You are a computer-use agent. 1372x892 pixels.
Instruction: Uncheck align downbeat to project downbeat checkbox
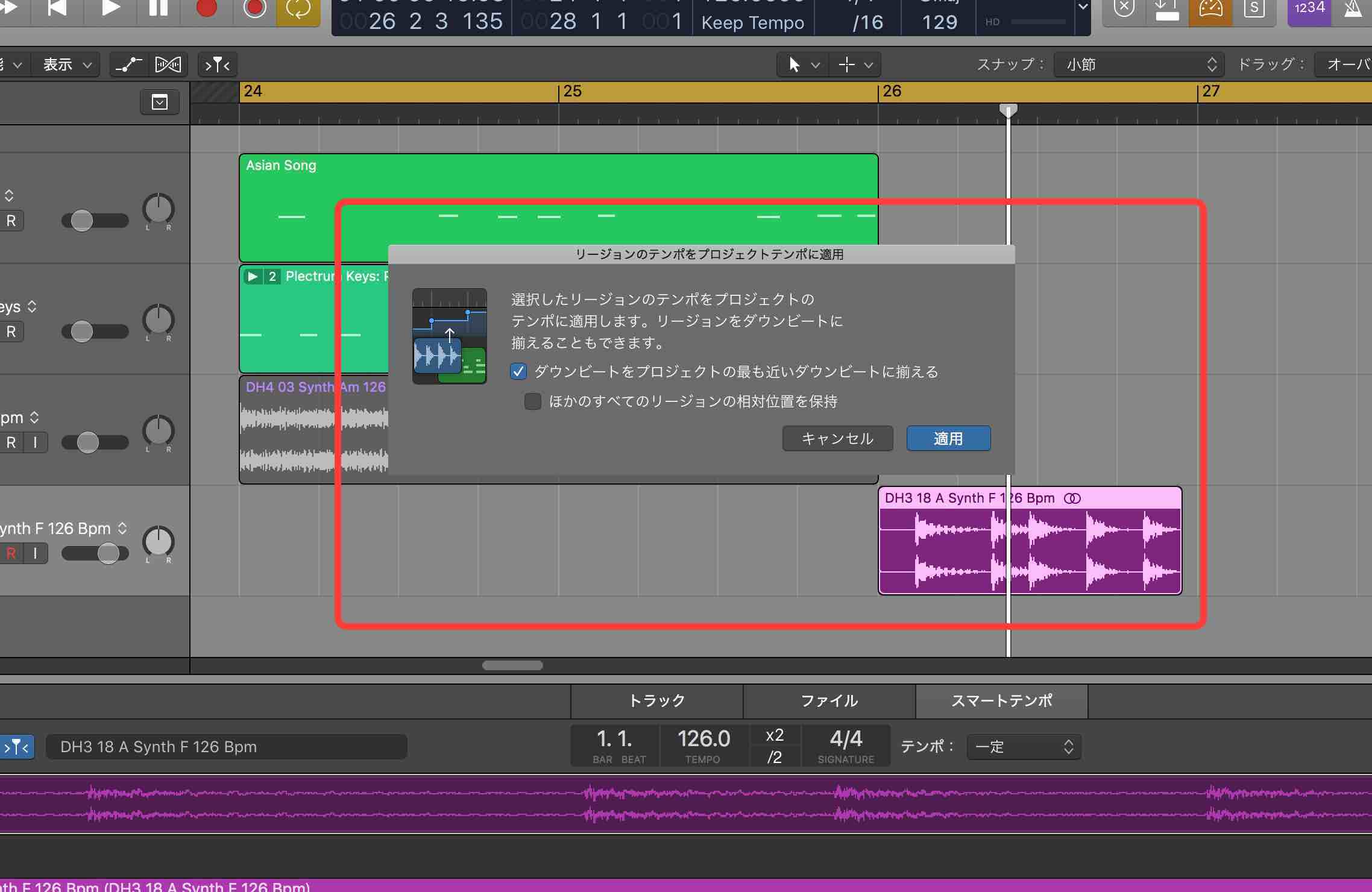click(518, 372)
